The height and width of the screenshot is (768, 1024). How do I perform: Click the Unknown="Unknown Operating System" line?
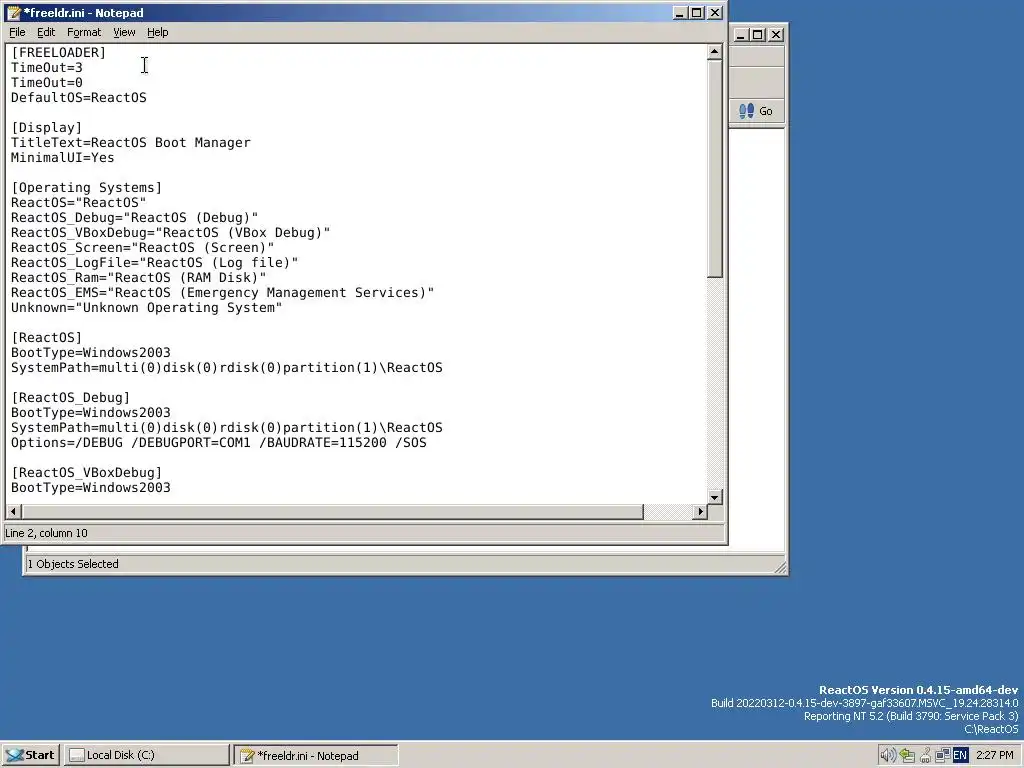coord(146,308)
